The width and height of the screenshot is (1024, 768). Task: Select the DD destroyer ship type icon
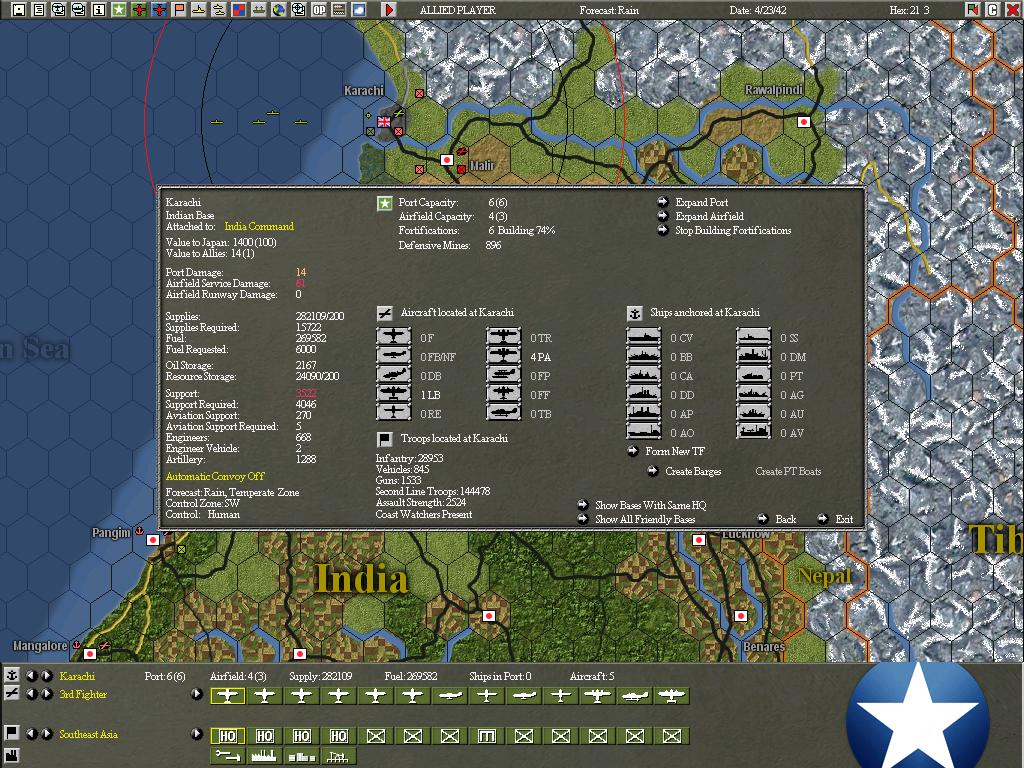pos(644,394)
